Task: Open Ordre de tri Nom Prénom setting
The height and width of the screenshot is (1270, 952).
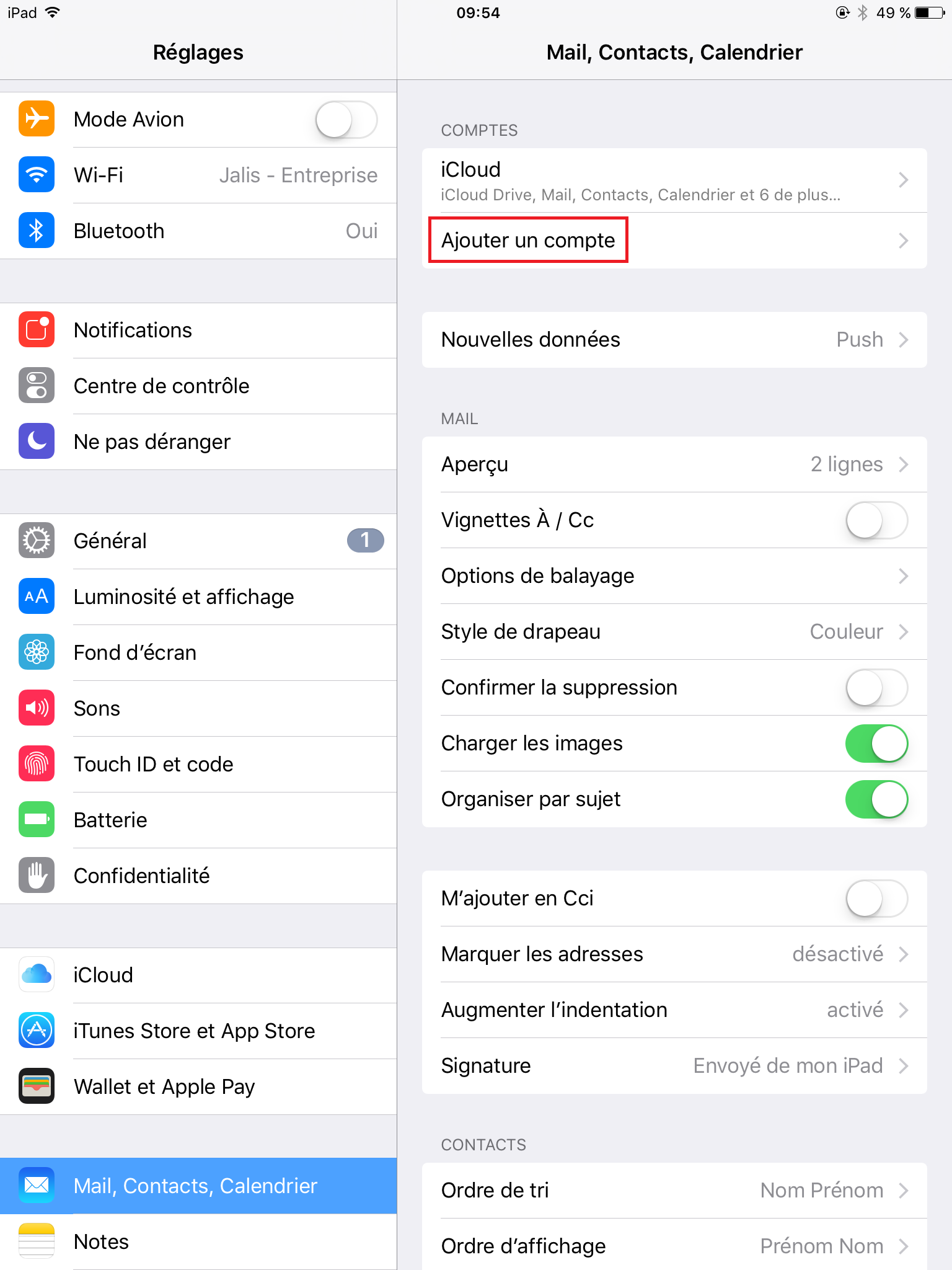Action: 674,1191
